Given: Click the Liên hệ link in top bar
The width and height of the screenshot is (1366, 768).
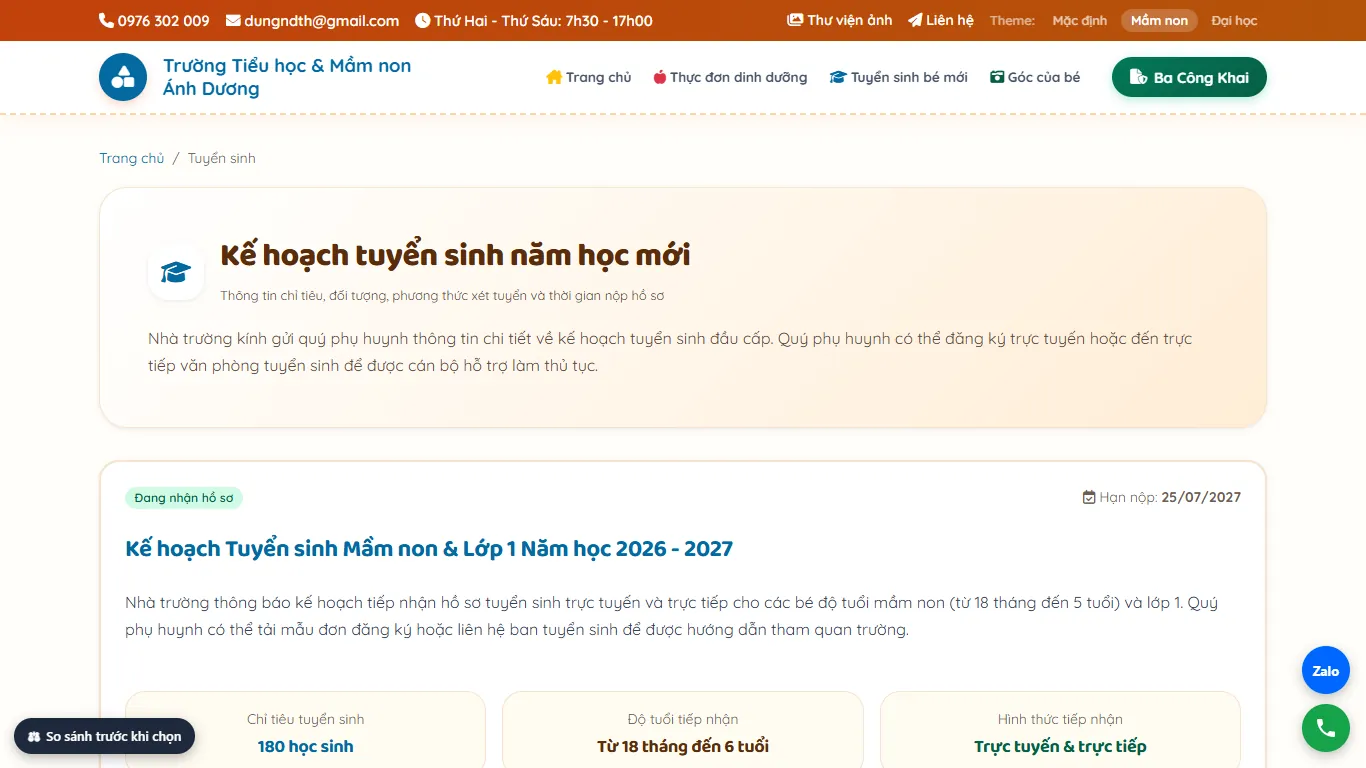Looking at the screenshot, I should (941, 20).
